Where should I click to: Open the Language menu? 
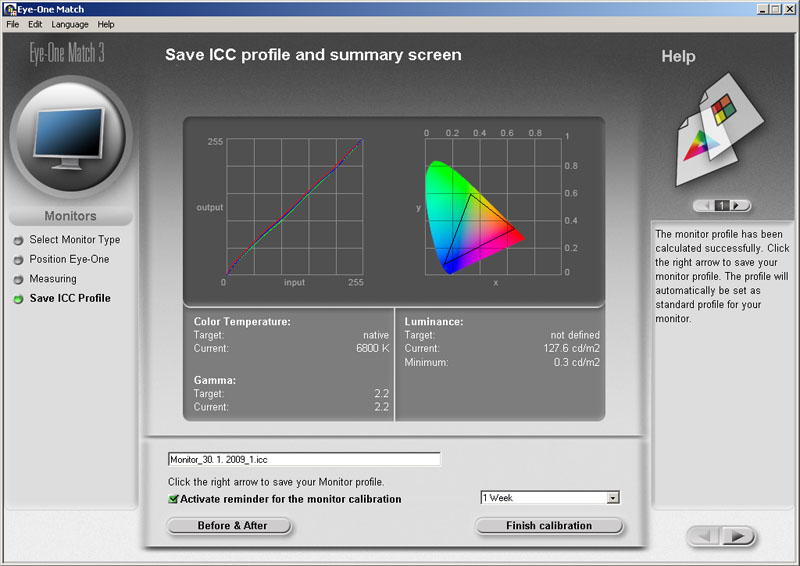pyautogui.click(x=69, y=24)
